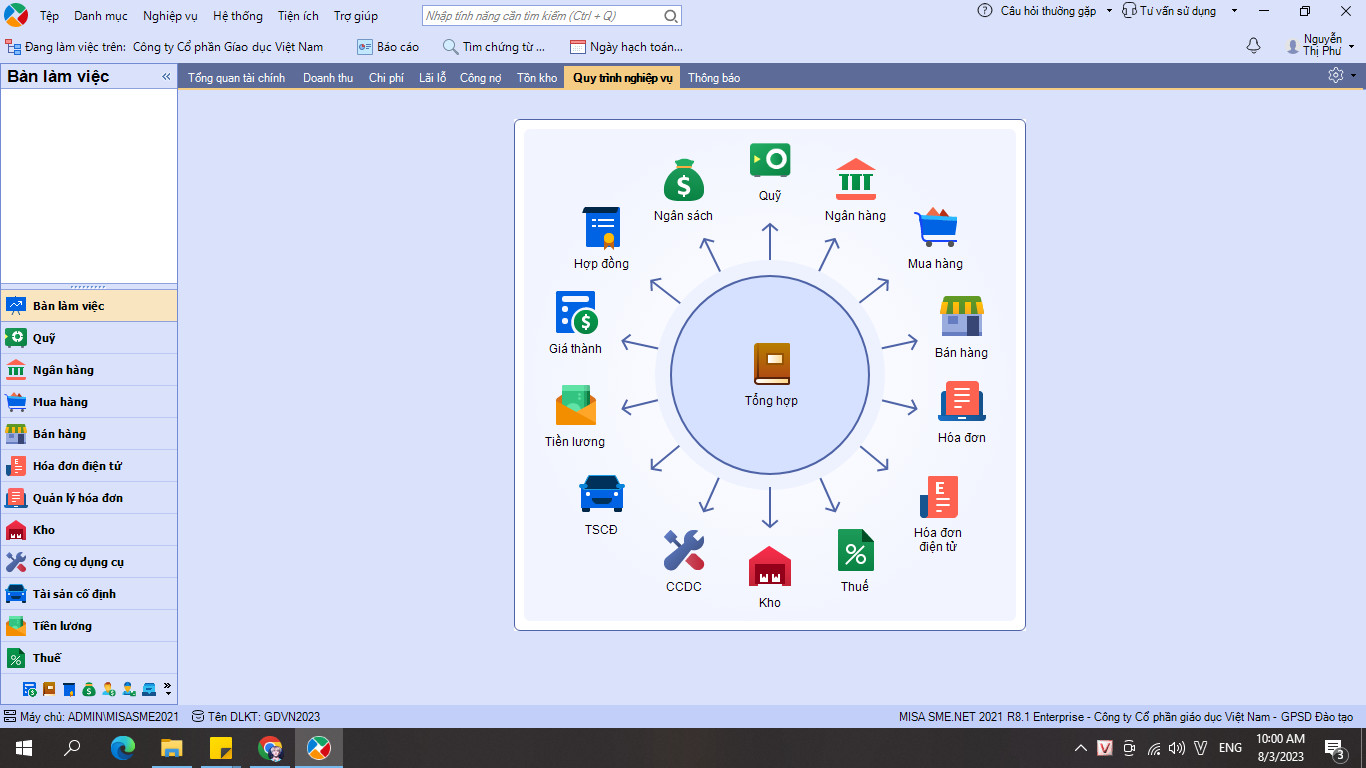The image size is (1366, 768).
Task: Open the Tiện ích menu
Action: click(298, 16)
